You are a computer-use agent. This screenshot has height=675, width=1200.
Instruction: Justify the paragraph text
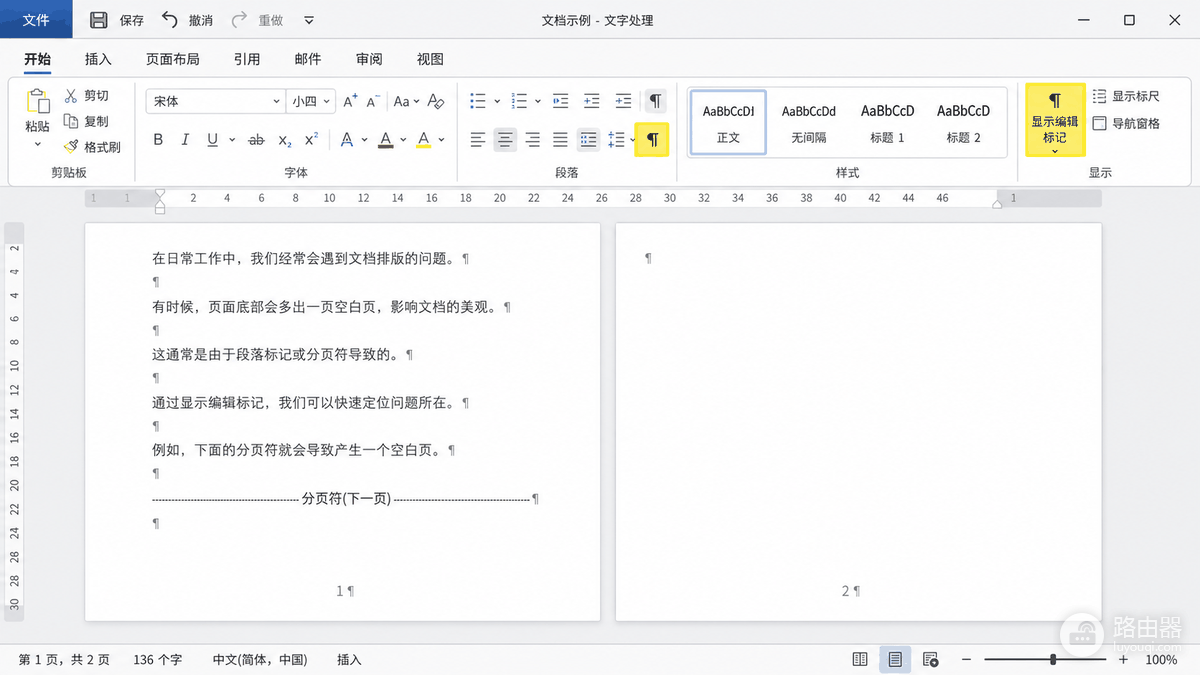click(x=560, y=139)
